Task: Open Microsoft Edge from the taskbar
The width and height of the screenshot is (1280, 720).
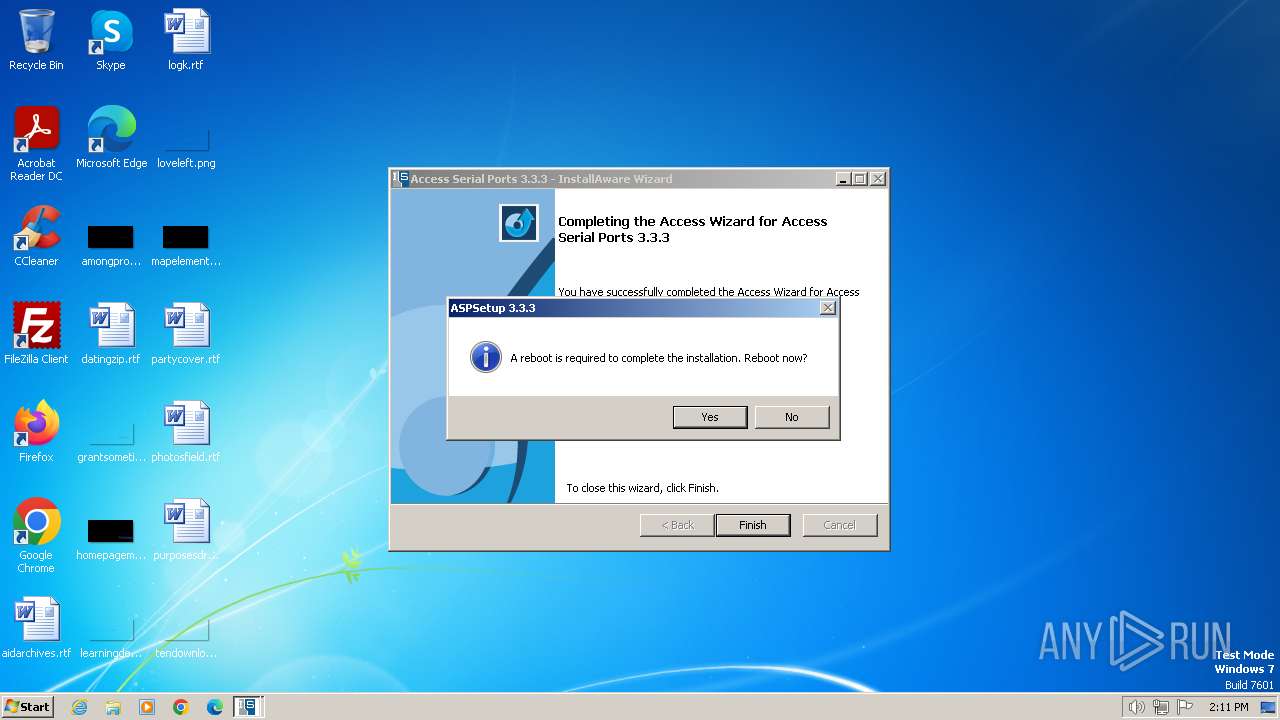Action: (214, 707)
